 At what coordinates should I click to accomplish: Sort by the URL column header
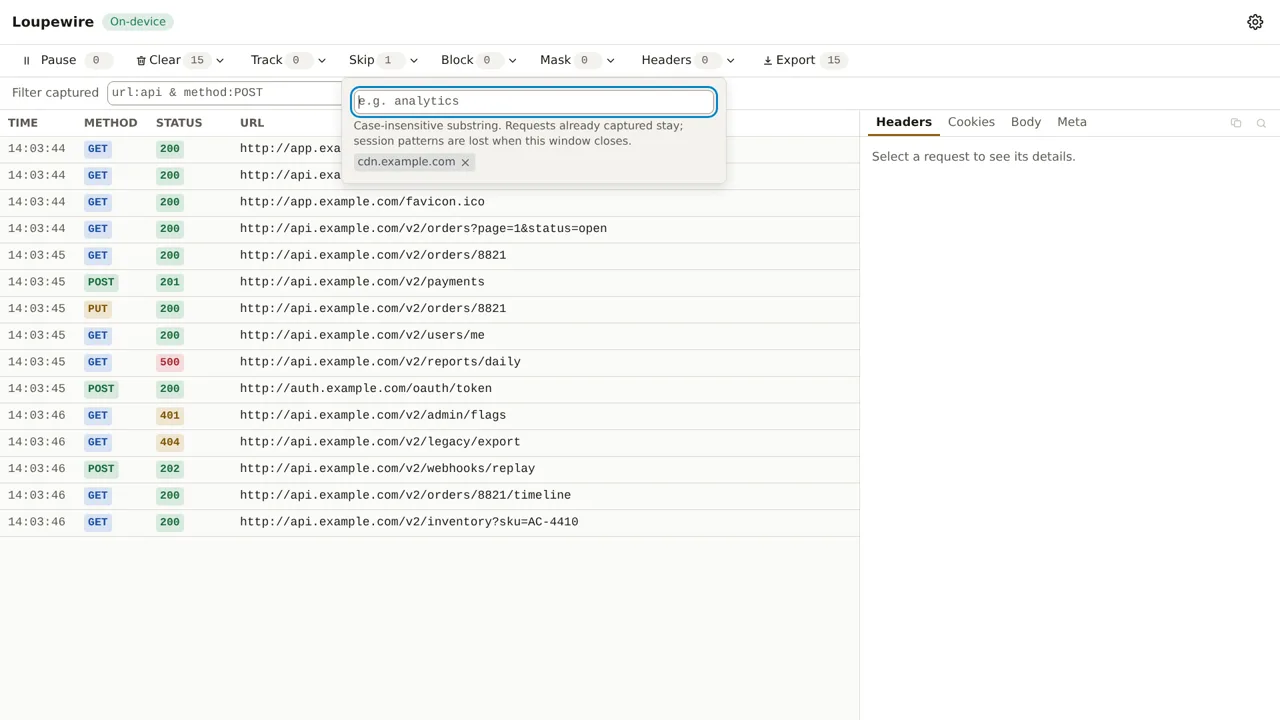[252, 123]
